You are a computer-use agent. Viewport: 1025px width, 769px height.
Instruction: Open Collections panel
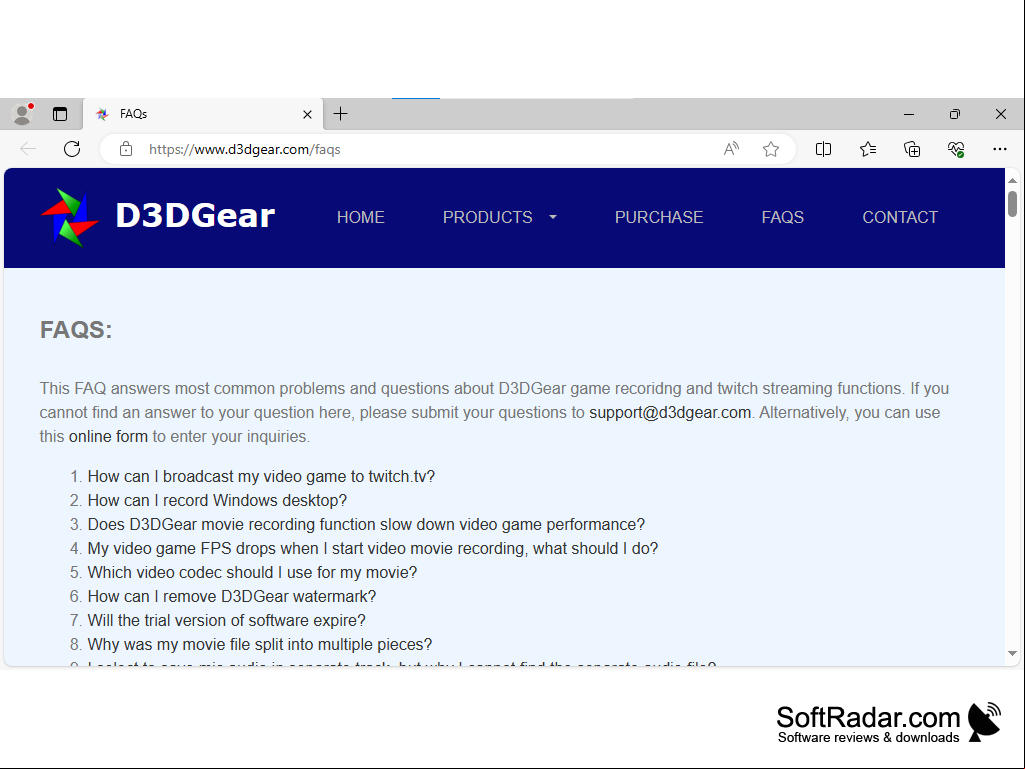click(x=912, y=149)
